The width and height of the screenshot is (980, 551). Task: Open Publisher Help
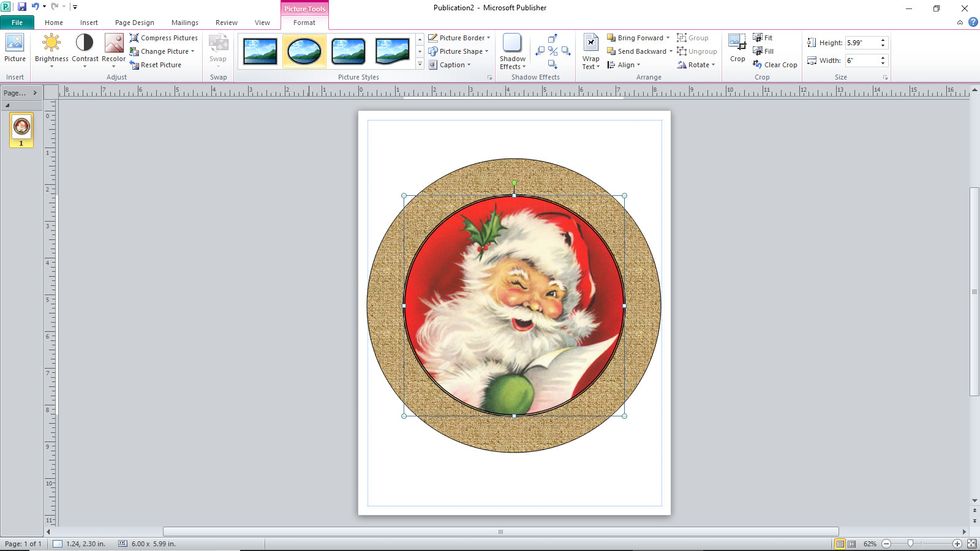click(x=972, y=22)
